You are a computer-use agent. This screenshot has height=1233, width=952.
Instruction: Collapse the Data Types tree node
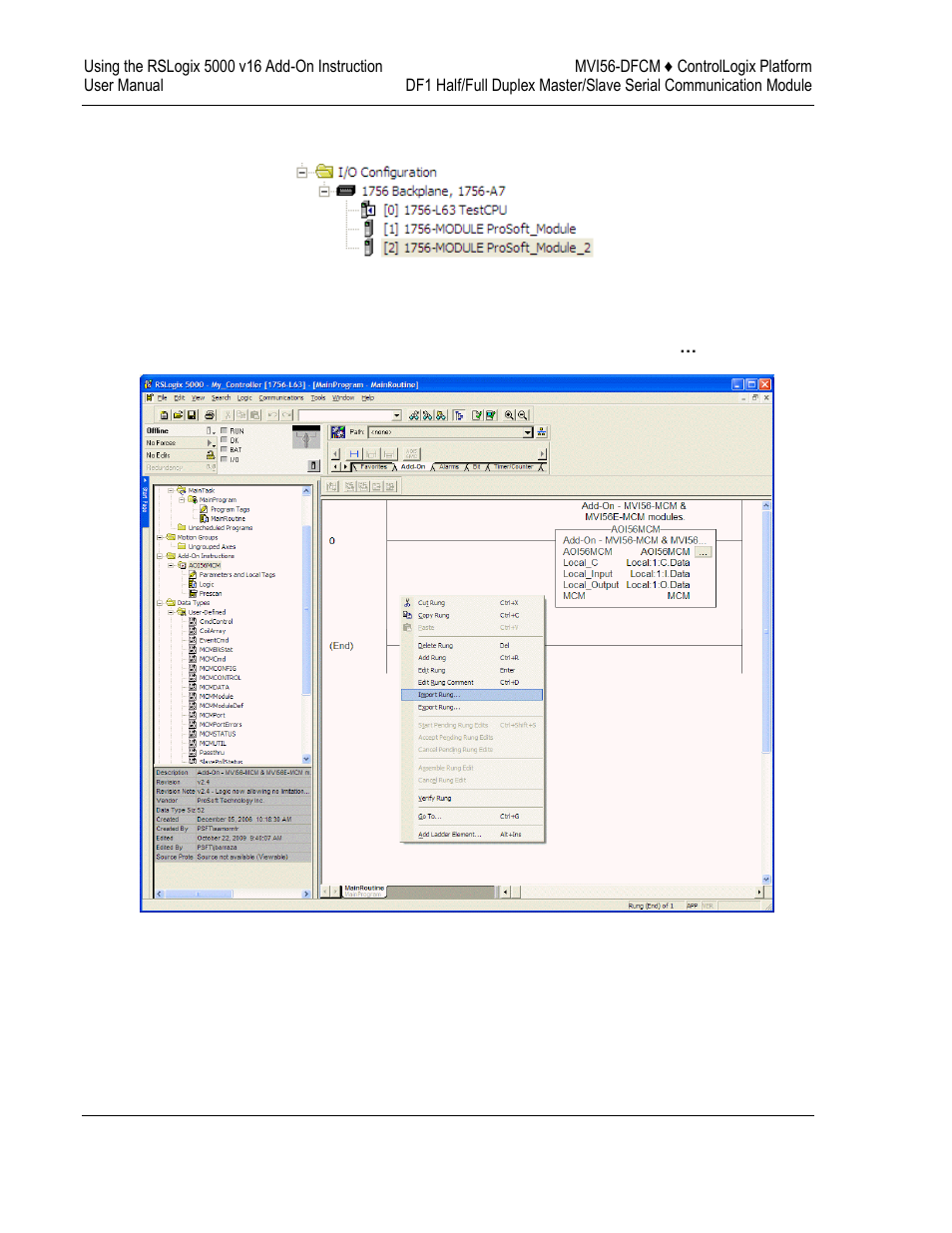[160, 603]
